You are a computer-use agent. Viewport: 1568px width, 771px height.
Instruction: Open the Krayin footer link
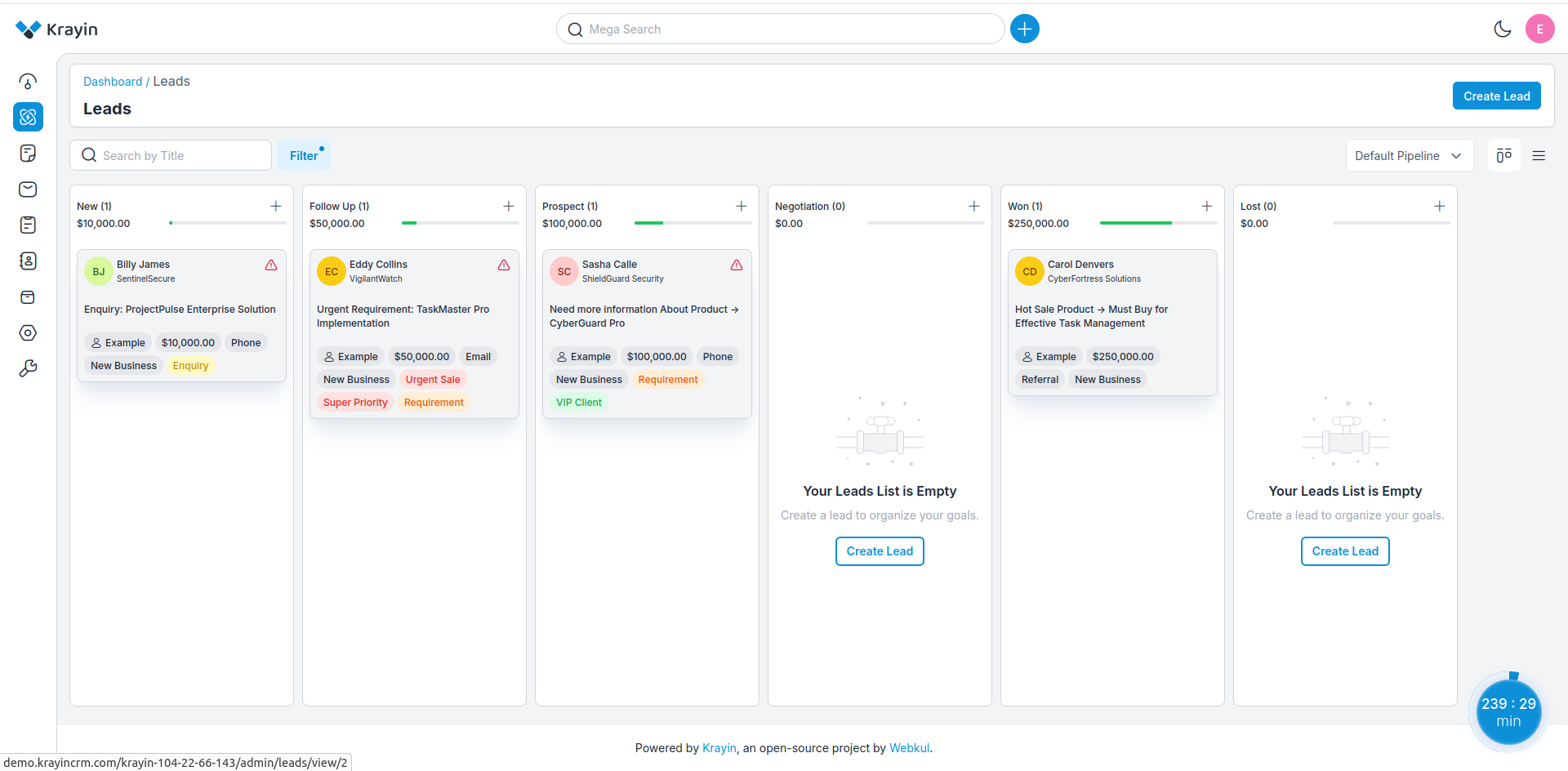pos(719,748)
